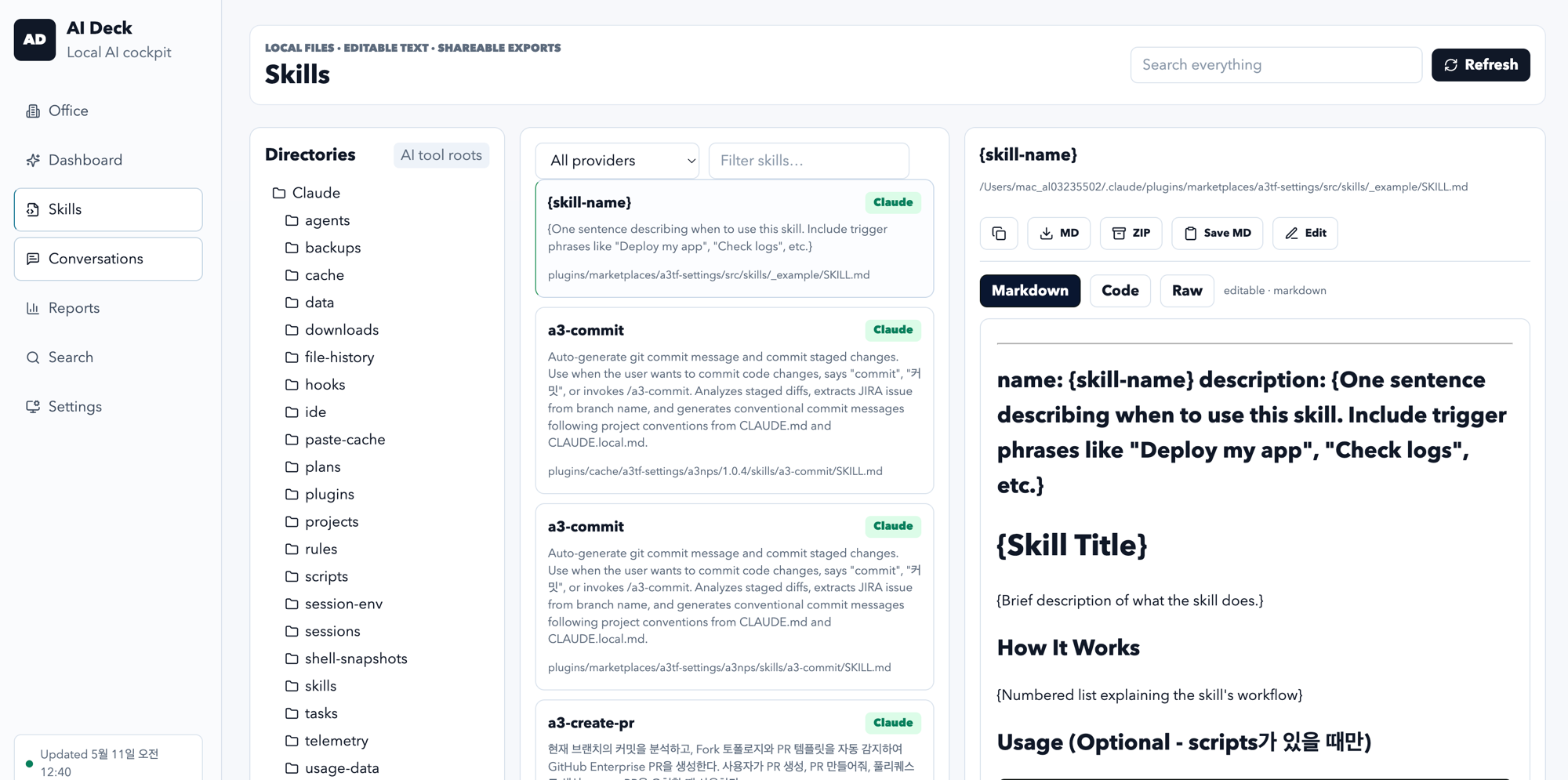Screen dimensions: 1568x780
Task: Open the shell-snapshots directory
Action: 355,659
